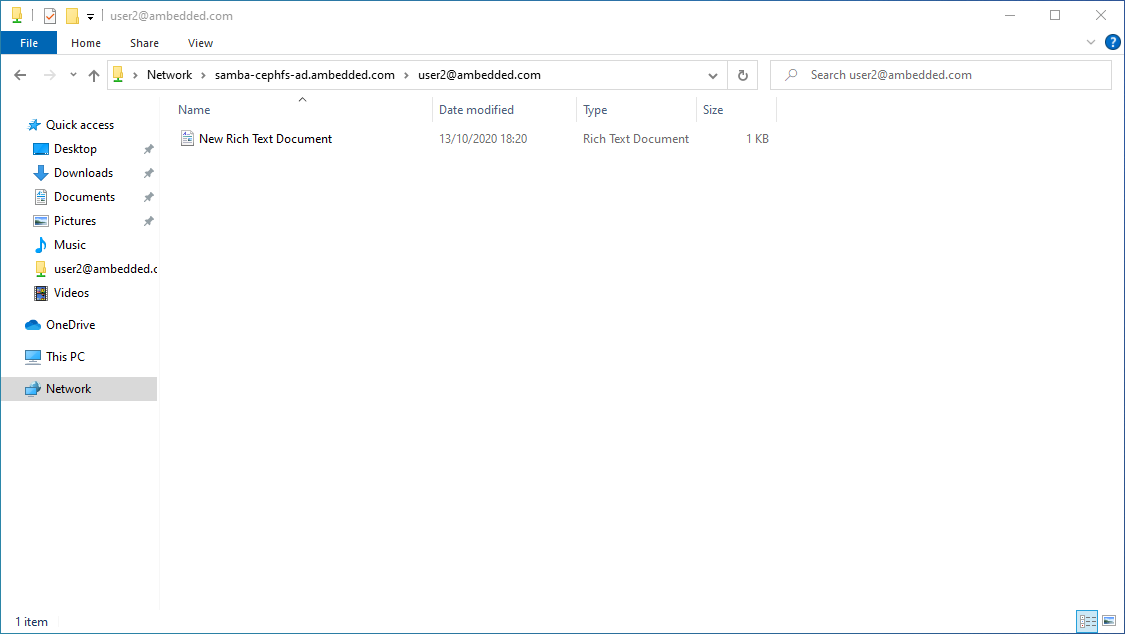The width and height of the screenshot is (1125, 634).
Task: Go up one folder level
Action: click(94, 75)
